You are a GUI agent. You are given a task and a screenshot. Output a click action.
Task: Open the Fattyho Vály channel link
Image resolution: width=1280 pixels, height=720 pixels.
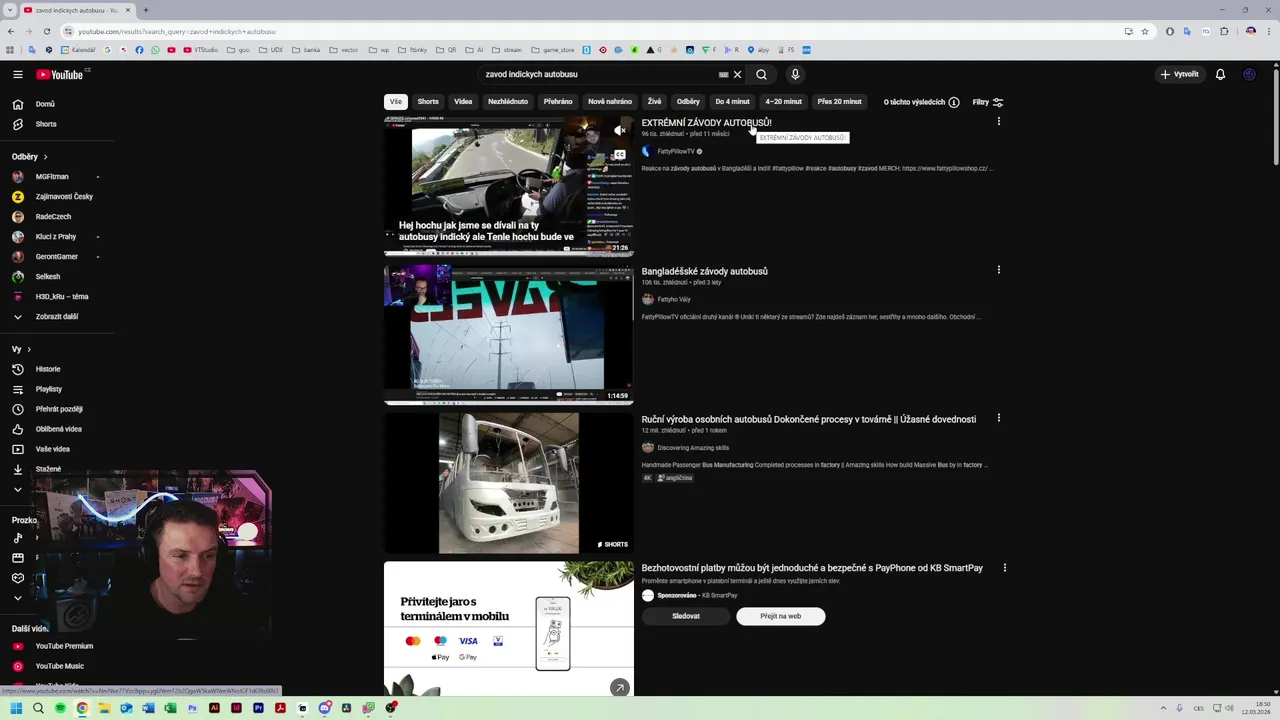tap(674, 299)
